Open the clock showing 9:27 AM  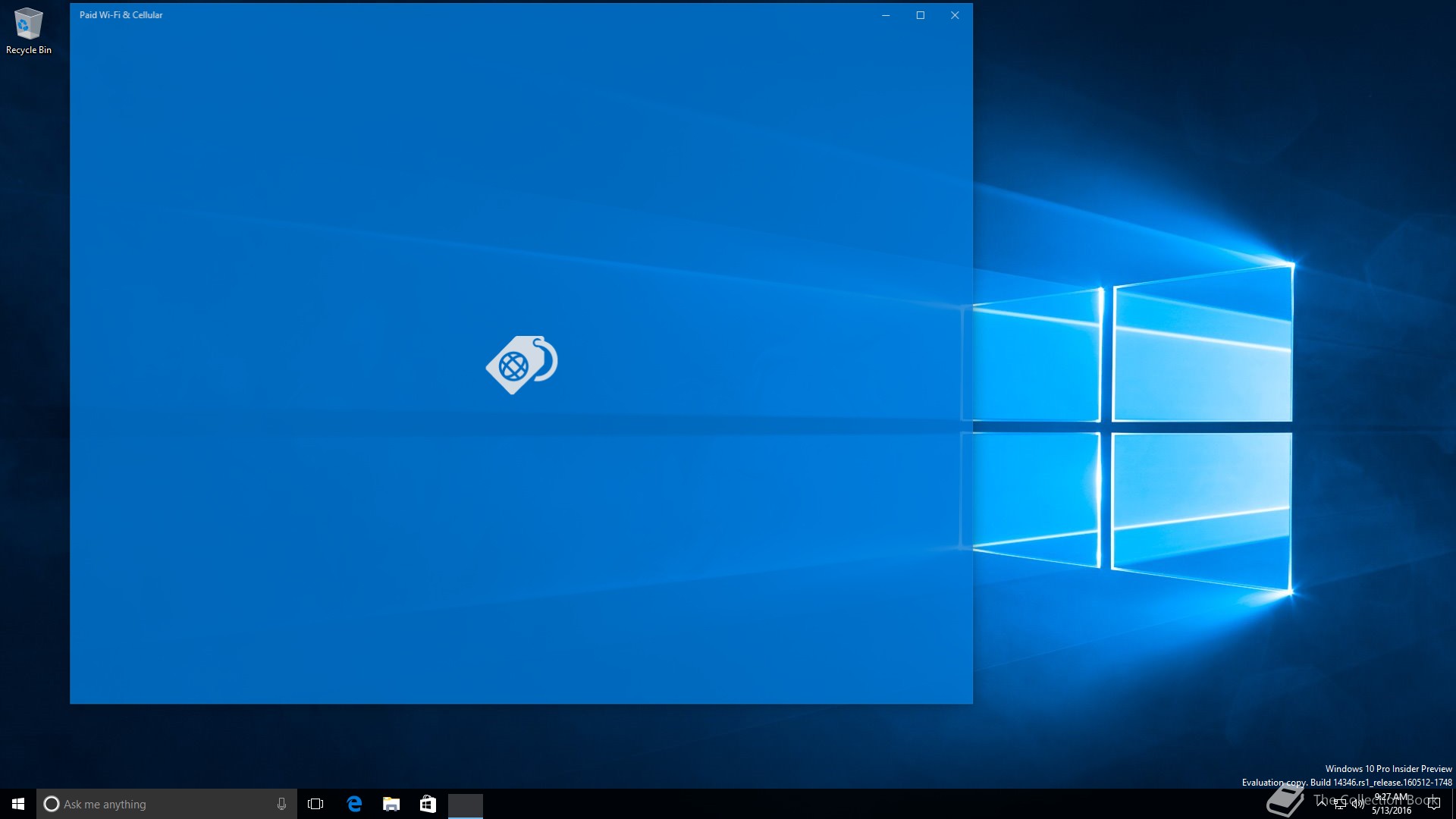click(1392, 804)
